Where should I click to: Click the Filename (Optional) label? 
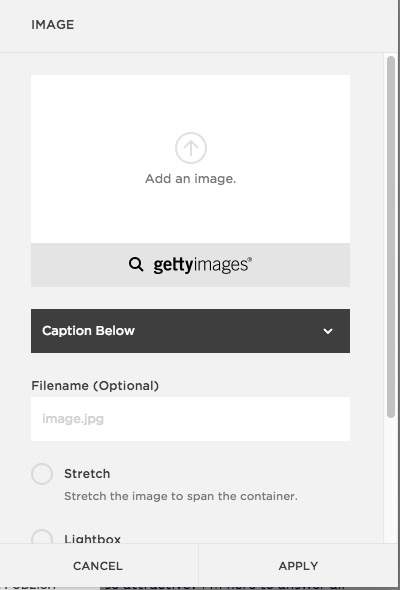click(95, 386)
